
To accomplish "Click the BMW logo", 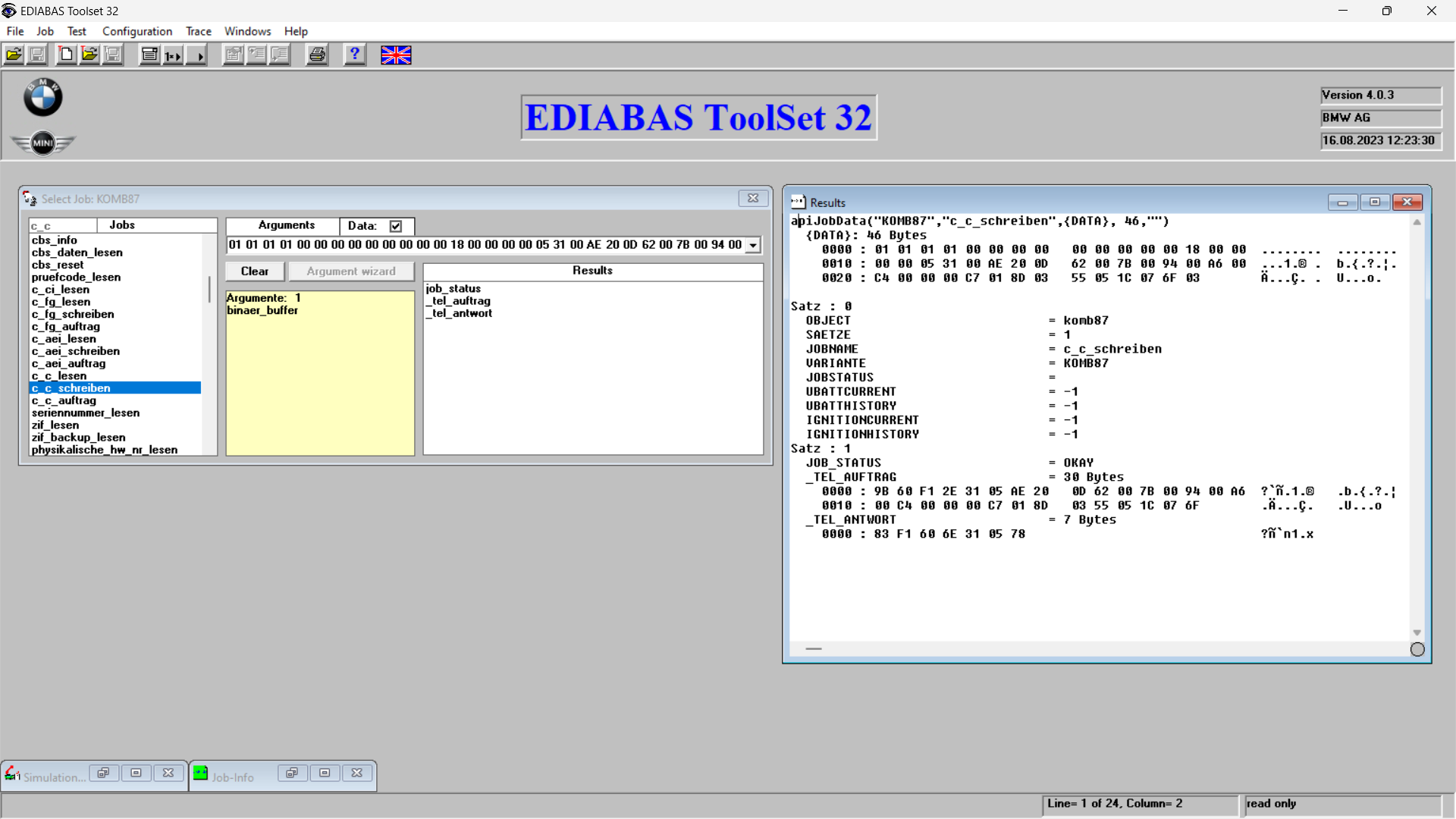I will pyautogui.click(x=42, y=97).
